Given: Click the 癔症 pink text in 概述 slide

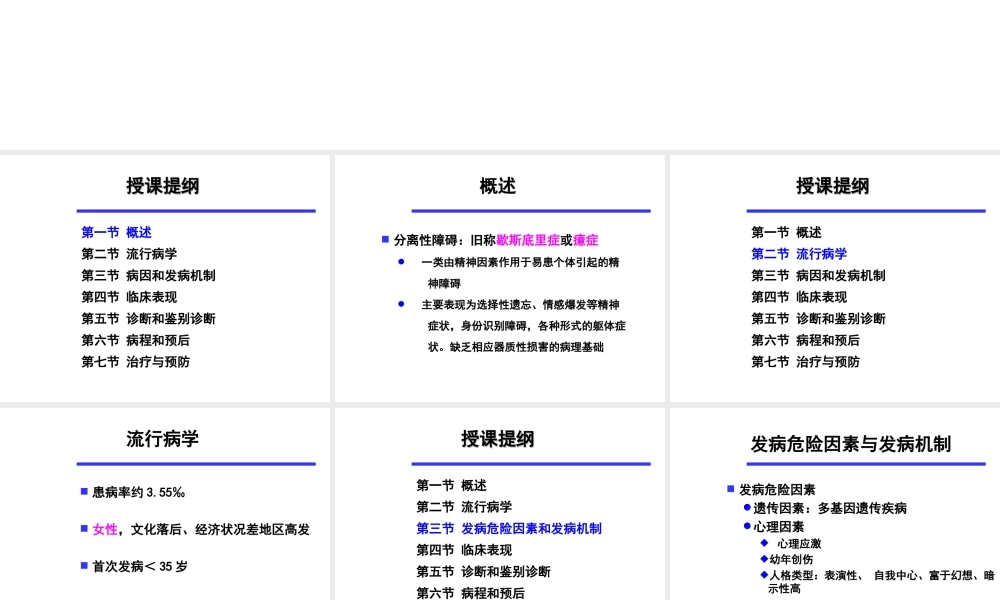Looking at the screenshot, I should [x=585, y=239].
